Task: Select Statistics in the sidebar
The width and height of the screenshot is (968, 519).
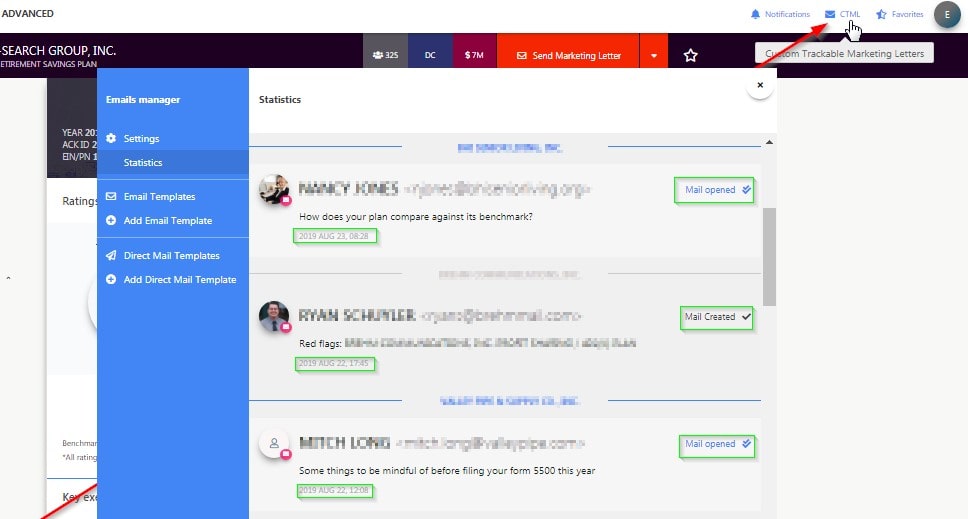Action: (x=143, y=162)
